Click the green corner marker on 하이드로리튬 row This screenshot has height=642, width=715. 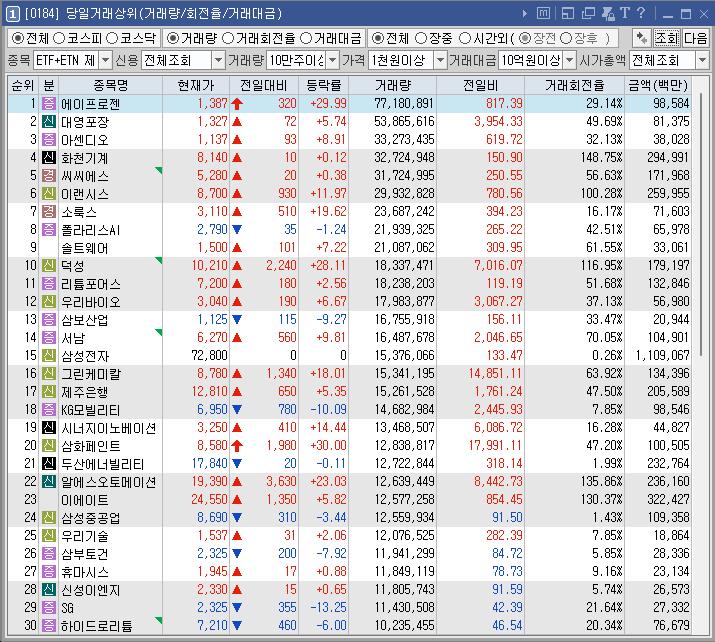pyautogui.click(x=159, y=620)
